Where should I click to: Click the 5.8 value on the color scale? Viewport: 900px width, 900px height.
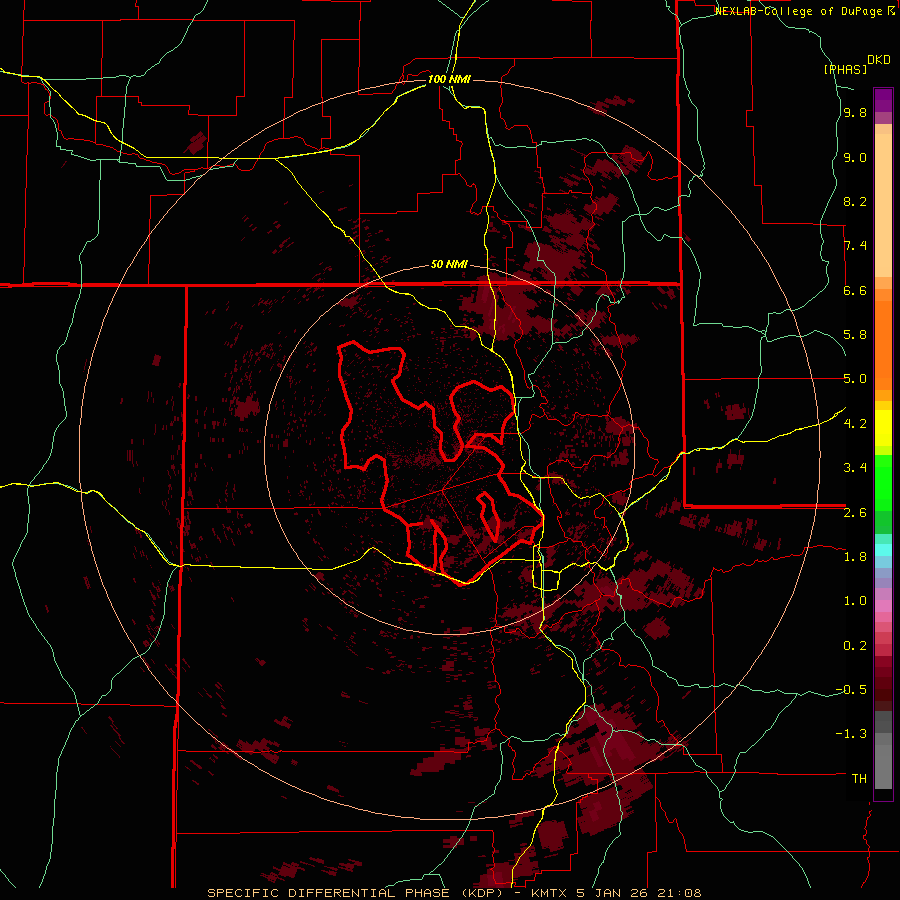(855, 335)
